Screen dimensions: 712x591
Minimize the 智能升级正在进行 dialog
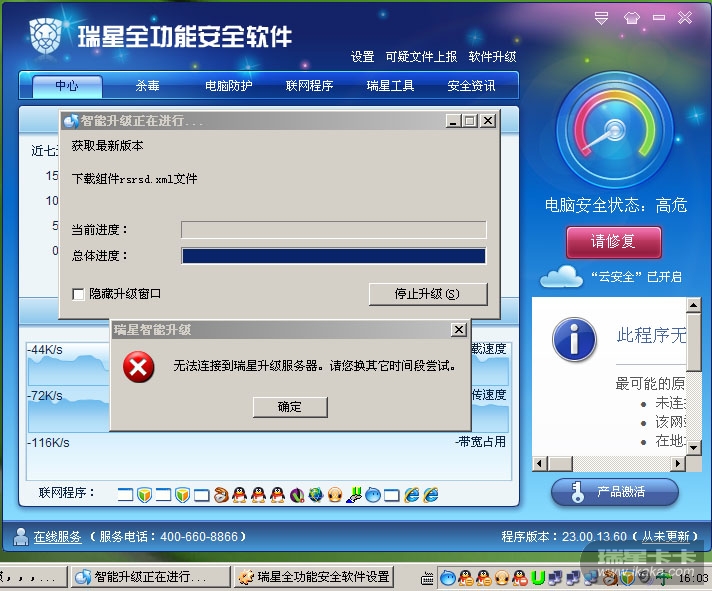coord(453,121)
